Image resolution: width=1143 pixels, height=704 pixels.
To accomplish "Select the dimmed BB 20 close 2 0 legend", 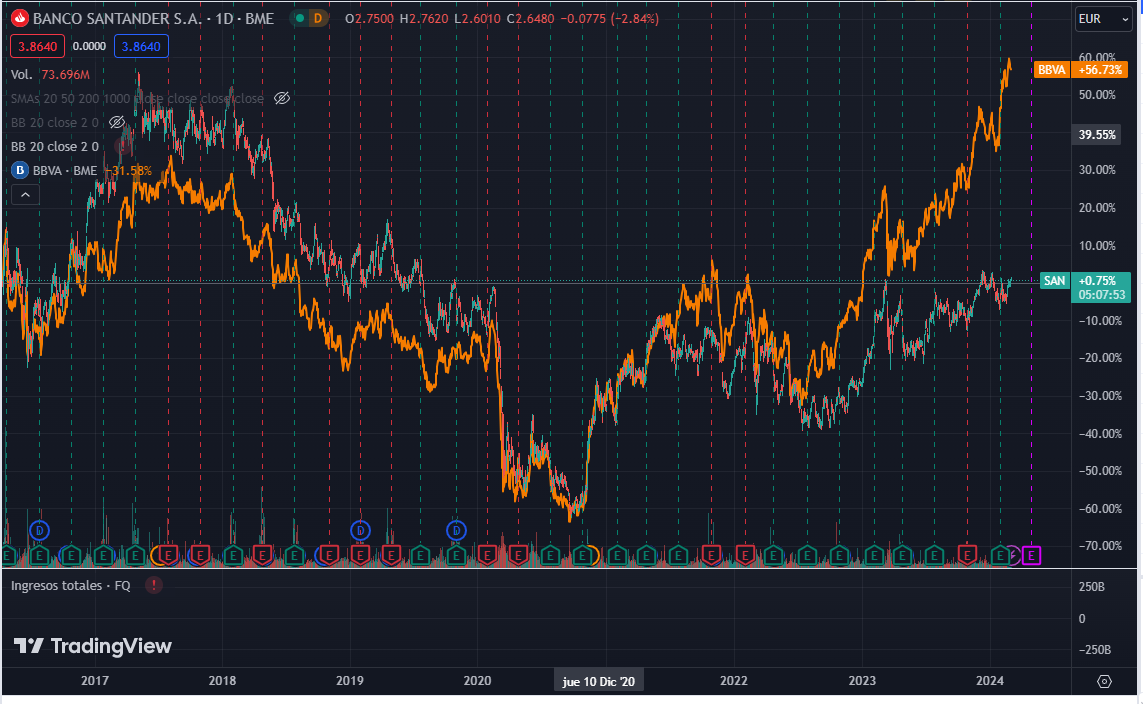I will click(x=55, y=122).
